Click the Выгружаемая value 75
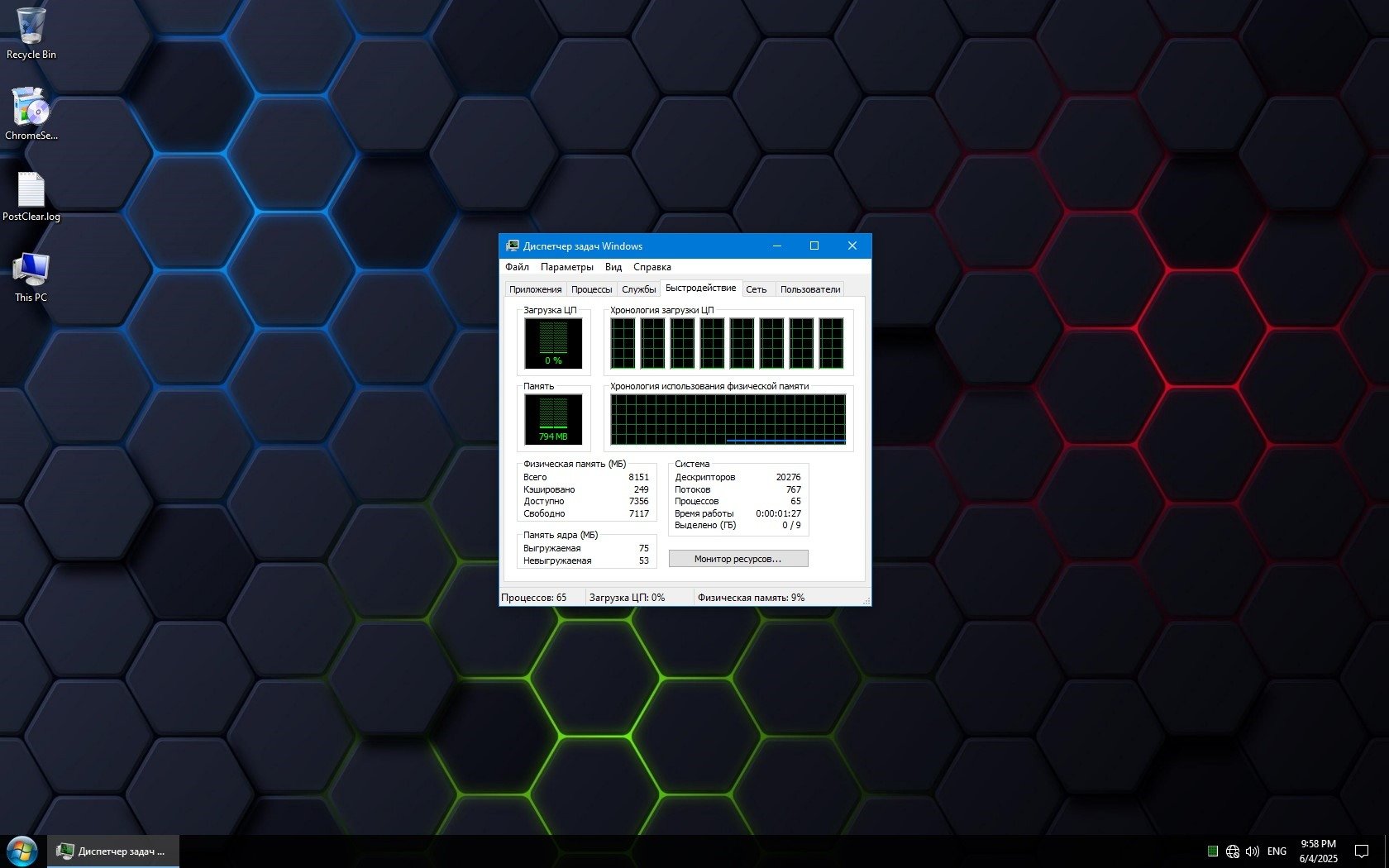1389x868 pixels. [643, 548]
